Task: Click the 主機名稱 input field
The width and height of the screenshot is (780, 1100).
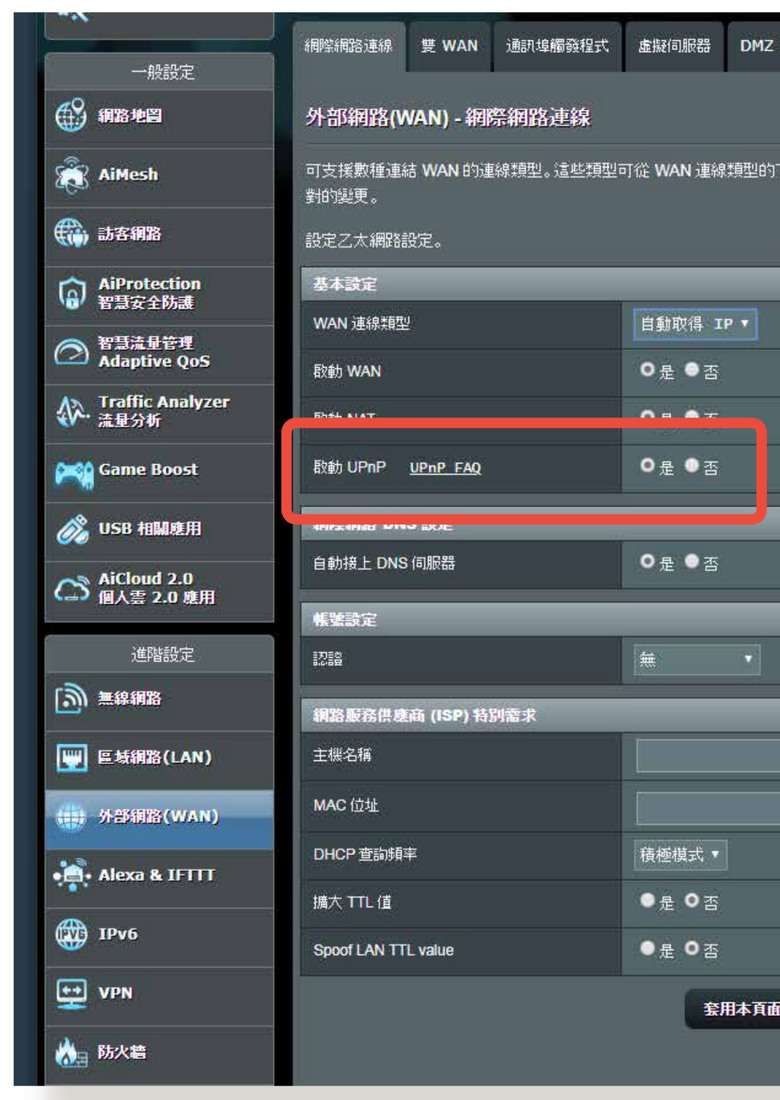Action: coord(708,756)
